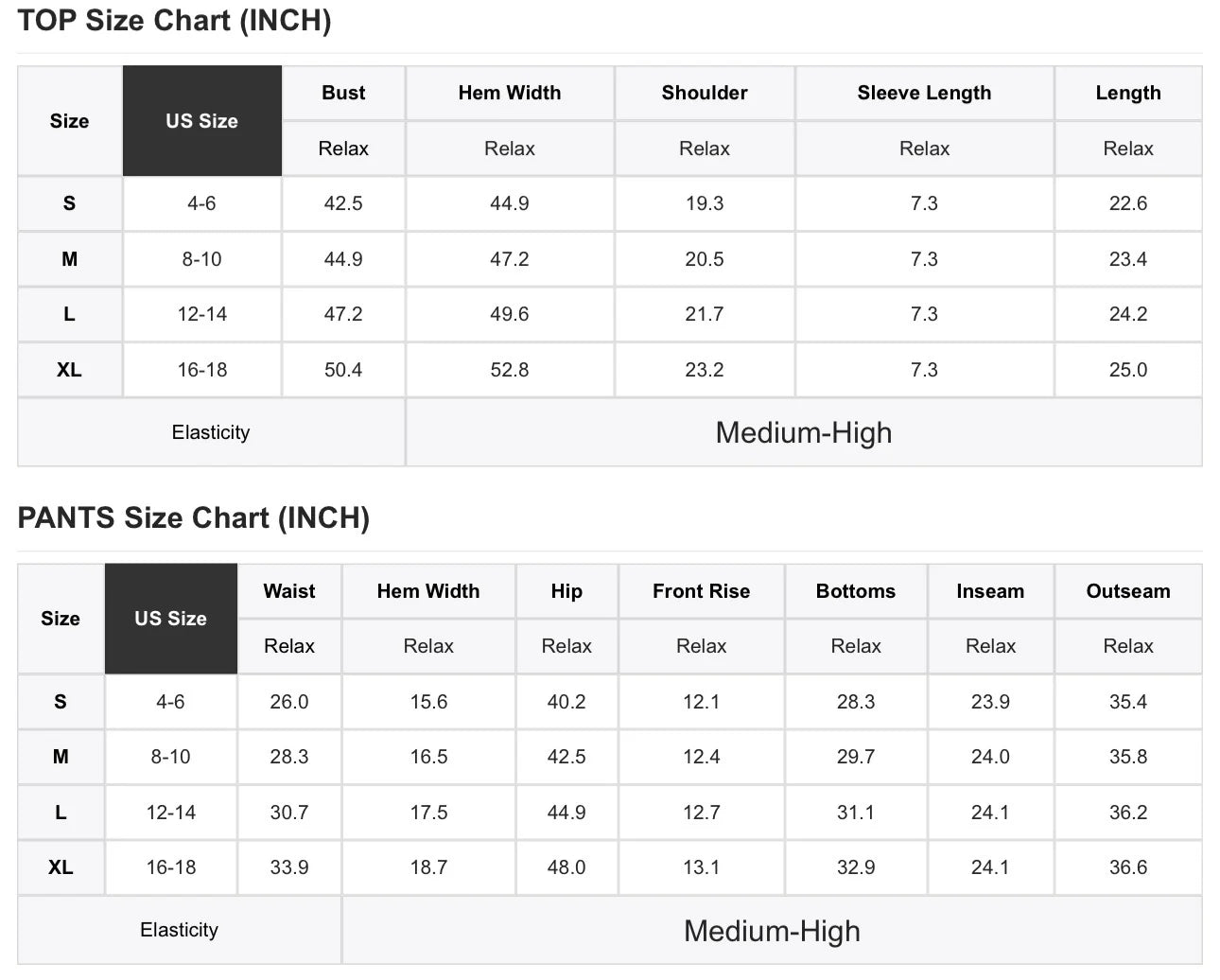The image size is (1220, 980).
Task: Click the Sleeve Length column header
Action: 924,93
